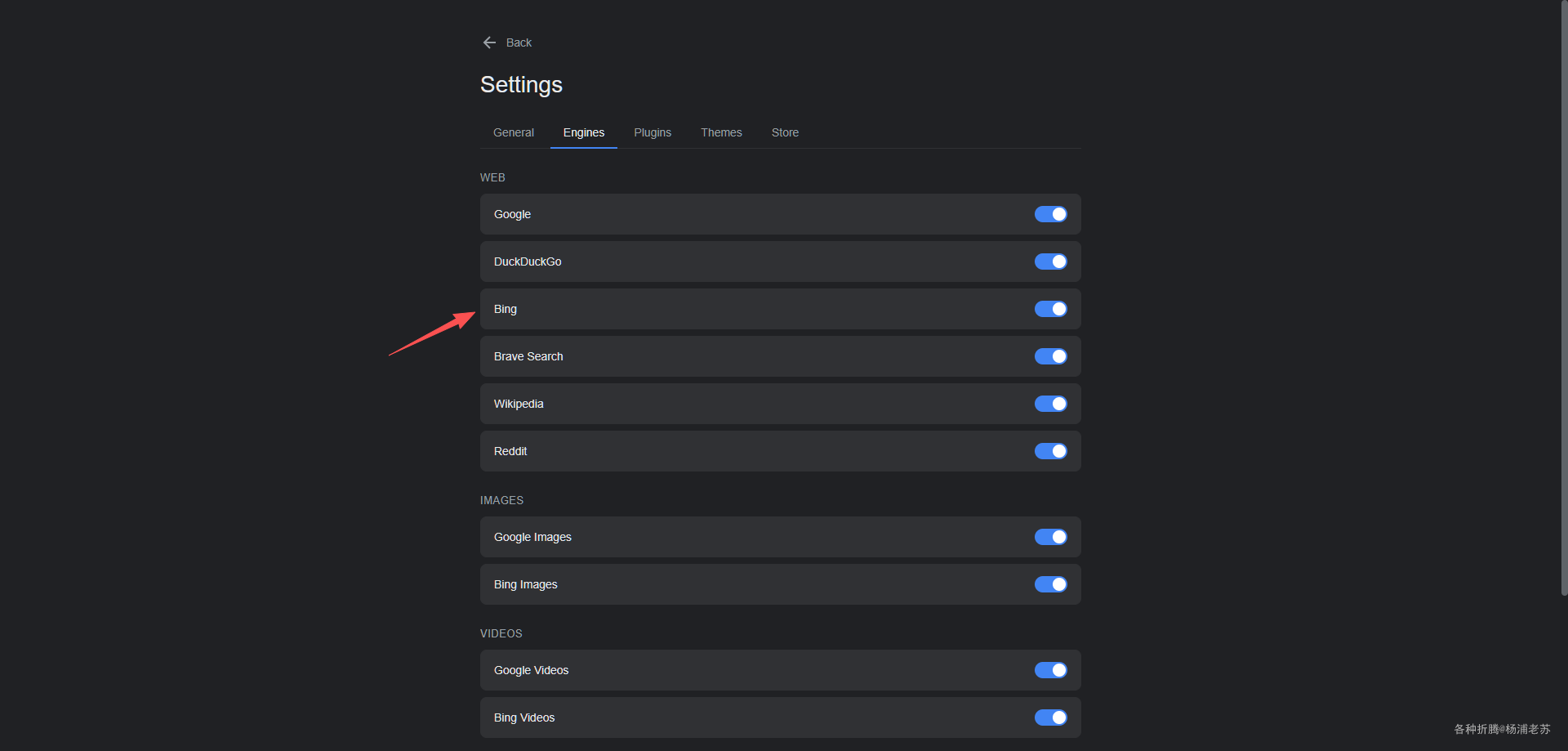This screenshot has width=1568, height=751.
Task: Open the General settings tab
Action: 513,132
